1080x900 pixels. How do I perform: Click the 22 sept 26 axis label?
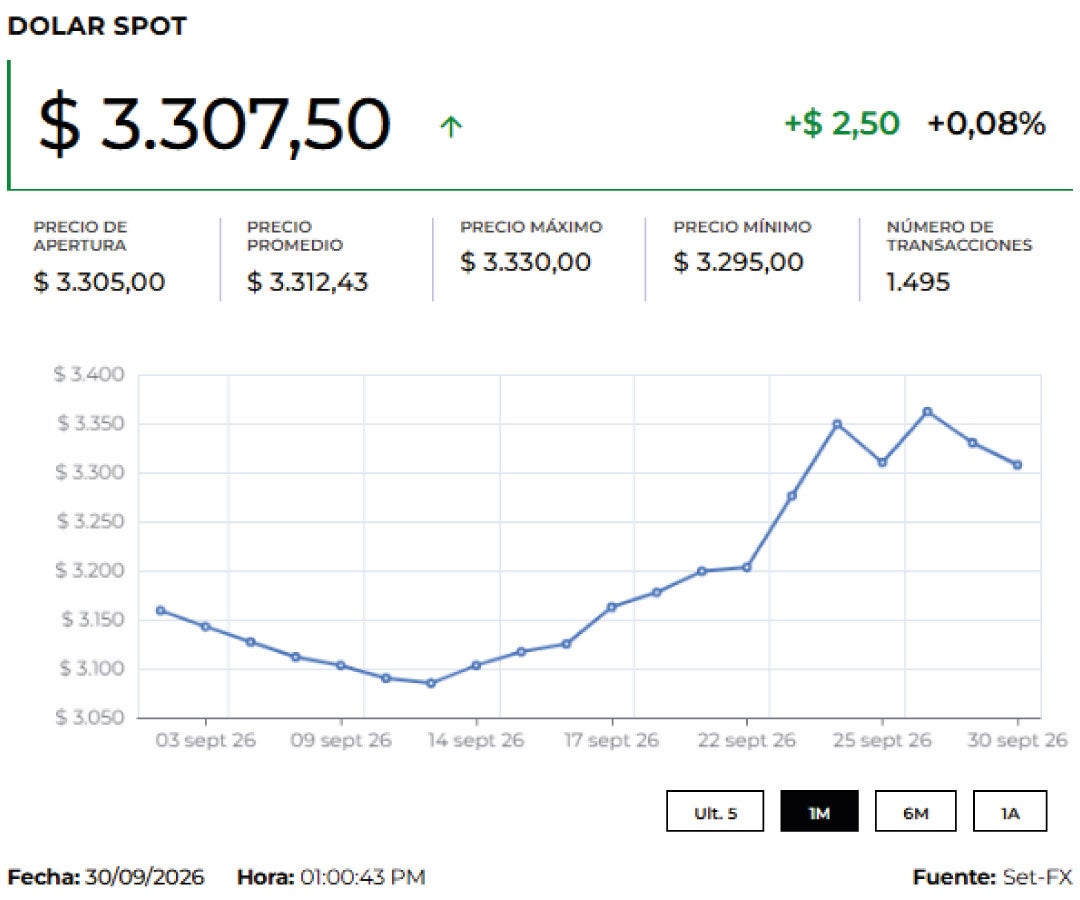(747, 740)
